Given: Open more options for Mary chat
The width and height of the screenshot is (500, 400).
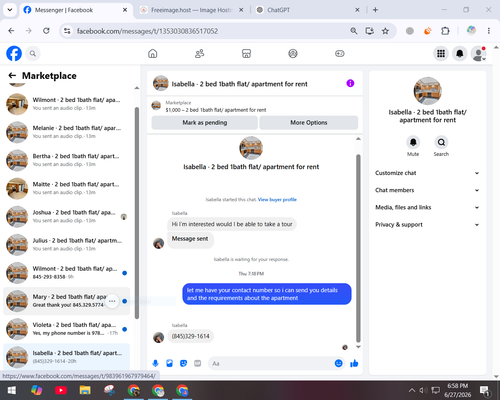Looking at the screenshot, I should 112,301.
